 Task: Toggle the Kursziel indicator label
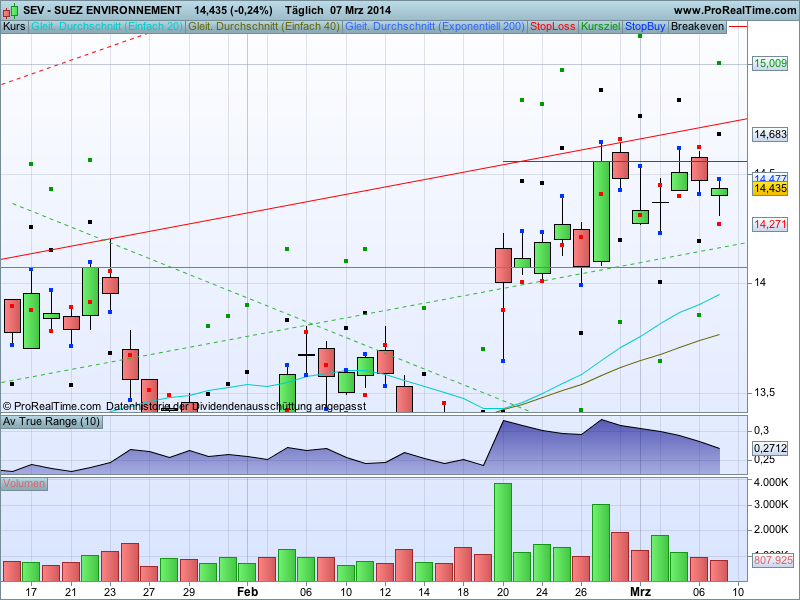(601, 27)
